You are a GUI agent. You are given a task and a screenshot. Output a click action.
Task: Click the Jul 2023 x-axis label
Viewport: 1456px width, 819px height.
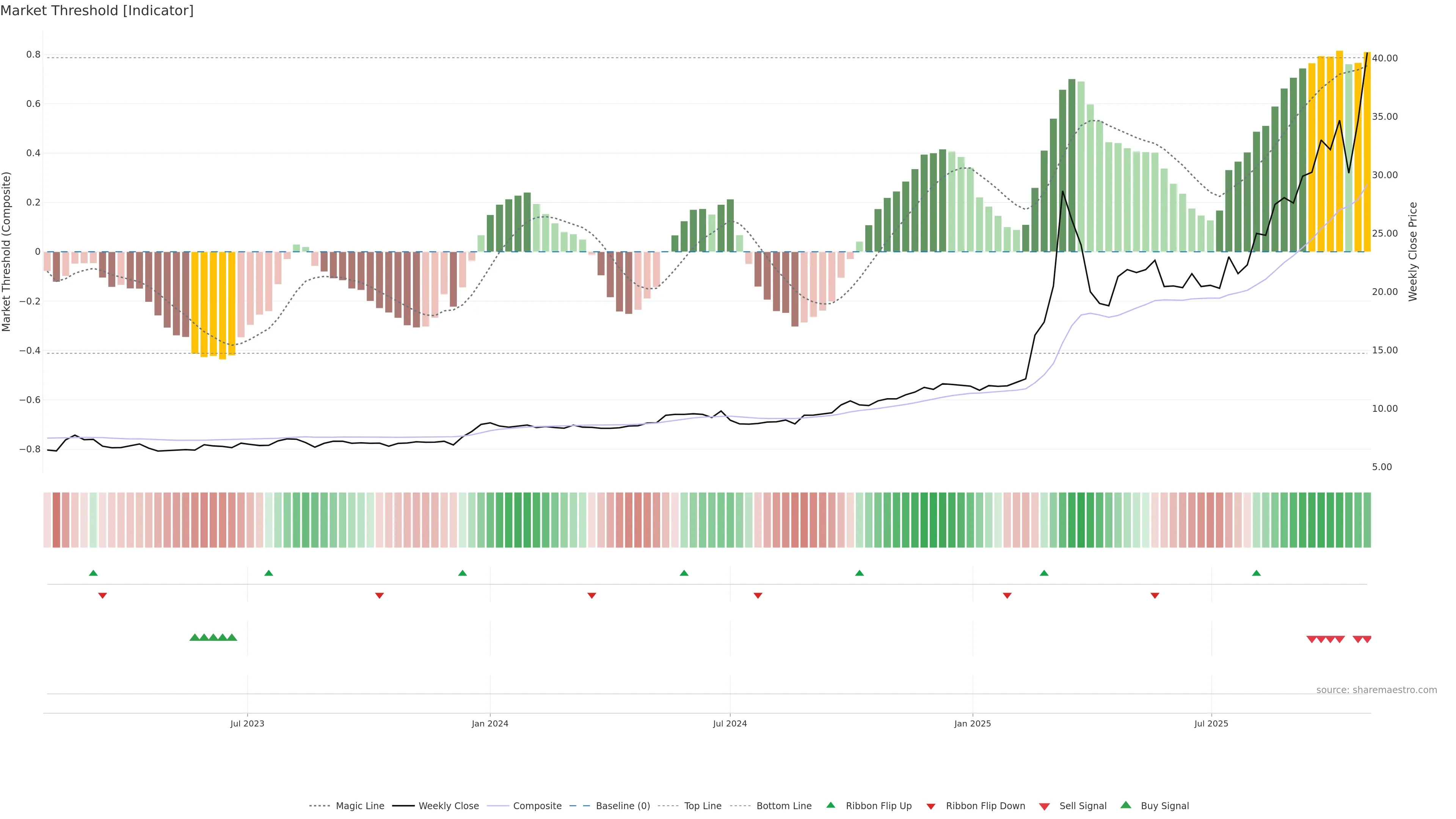pyautogui.click(x=247, y=723)
